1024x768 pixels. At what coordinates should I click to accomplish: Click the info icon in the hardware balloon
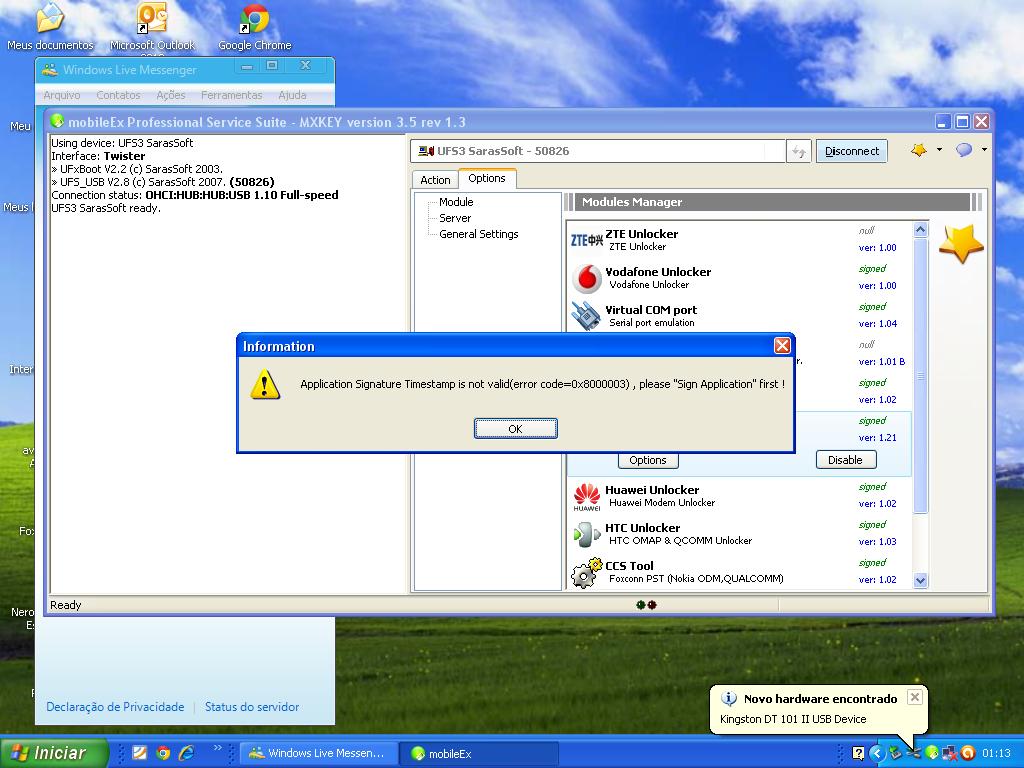[x=728, y=699]
